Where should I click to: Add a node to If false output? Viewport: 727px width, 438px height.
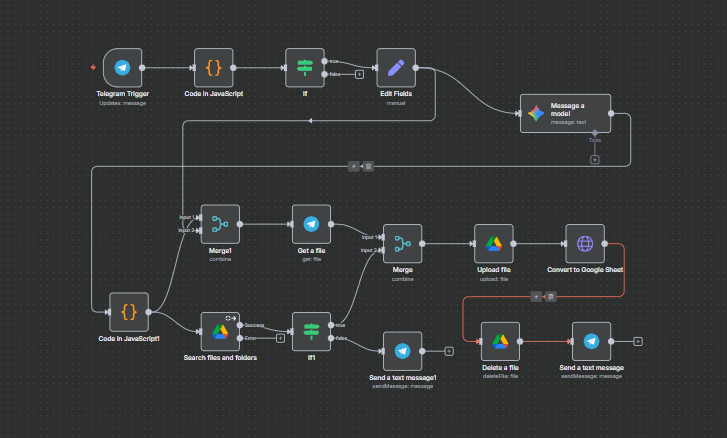pyautogui.click(x=359, y=74)
